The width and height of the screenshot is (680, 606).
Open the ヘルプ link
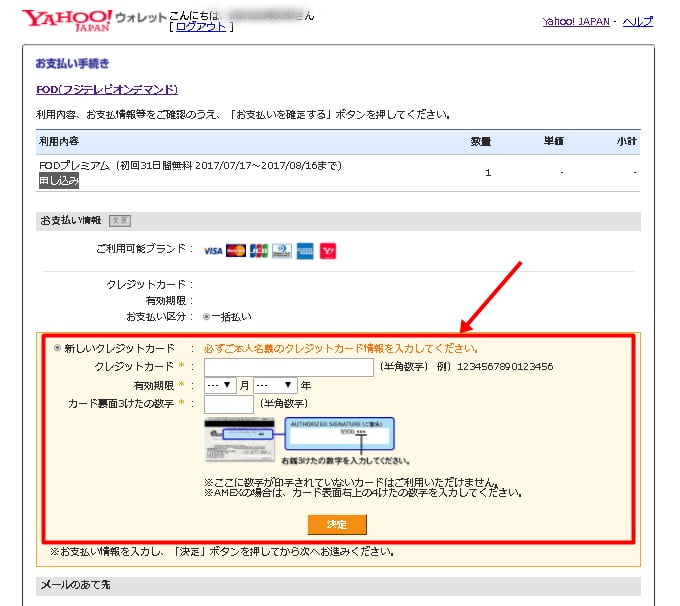tap(638, 22)
